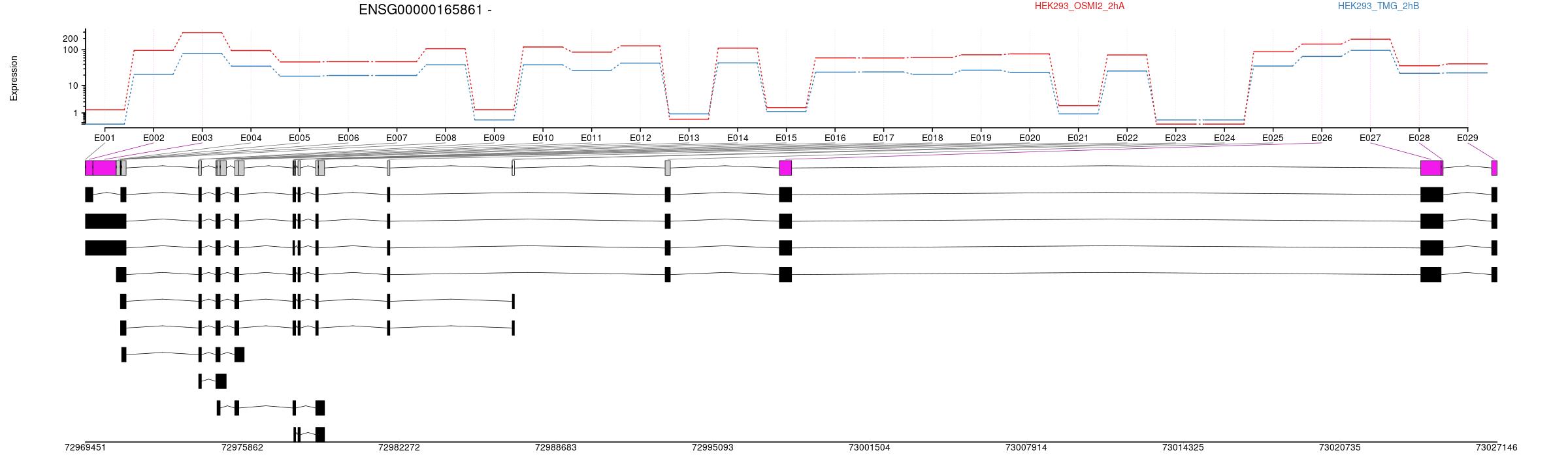
Task: Click the gene title ENSG00000165861 -
Action: click(x=425, y=10)
